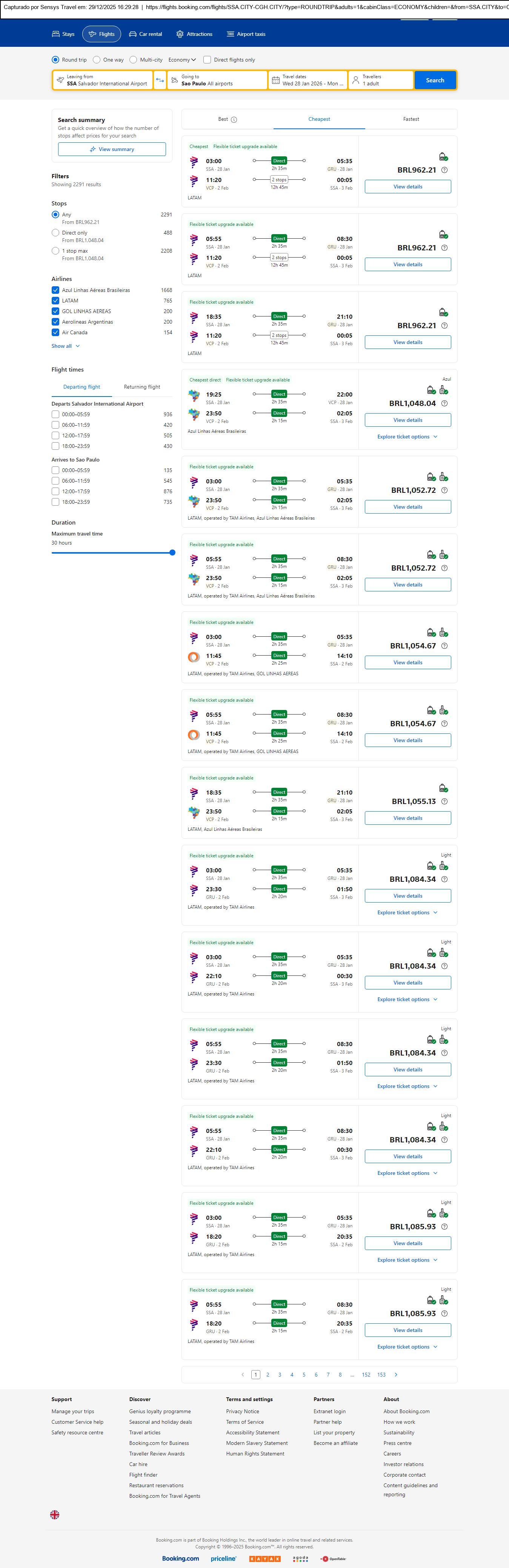Viewport: 509px width, 1568px height.
Task: Click the traveller person icon in search bar
Action: tap(356, 80)
